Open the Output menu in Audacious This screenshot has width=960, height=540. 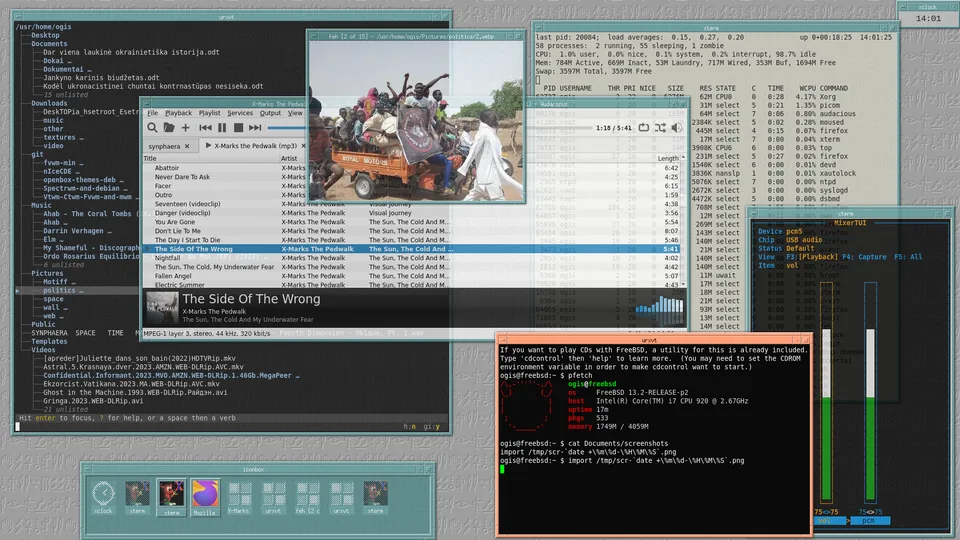tap(270, 113)
